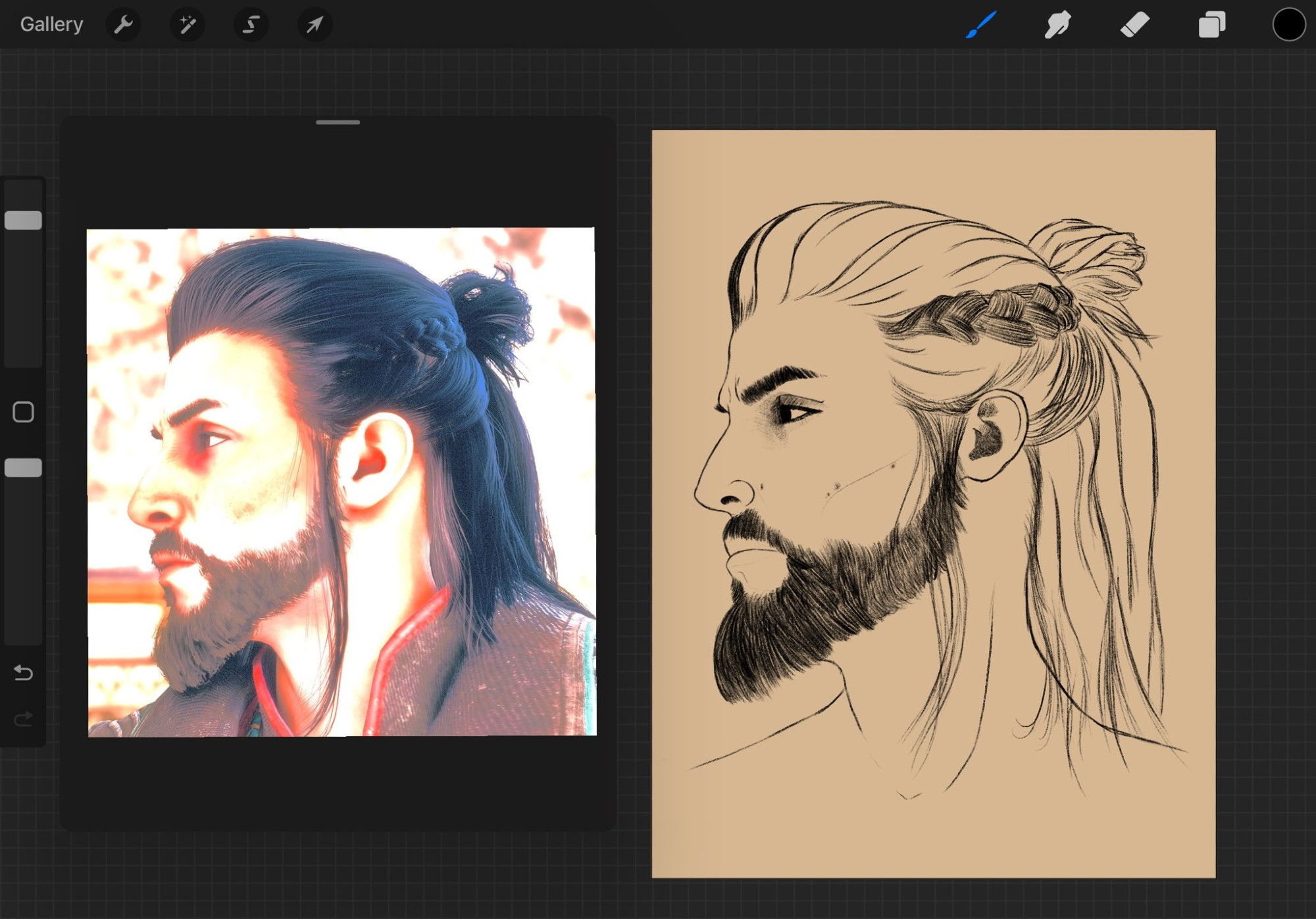1316x919 pixels.
Task: Open the Actions wrench menu
Action: point(123,25)
